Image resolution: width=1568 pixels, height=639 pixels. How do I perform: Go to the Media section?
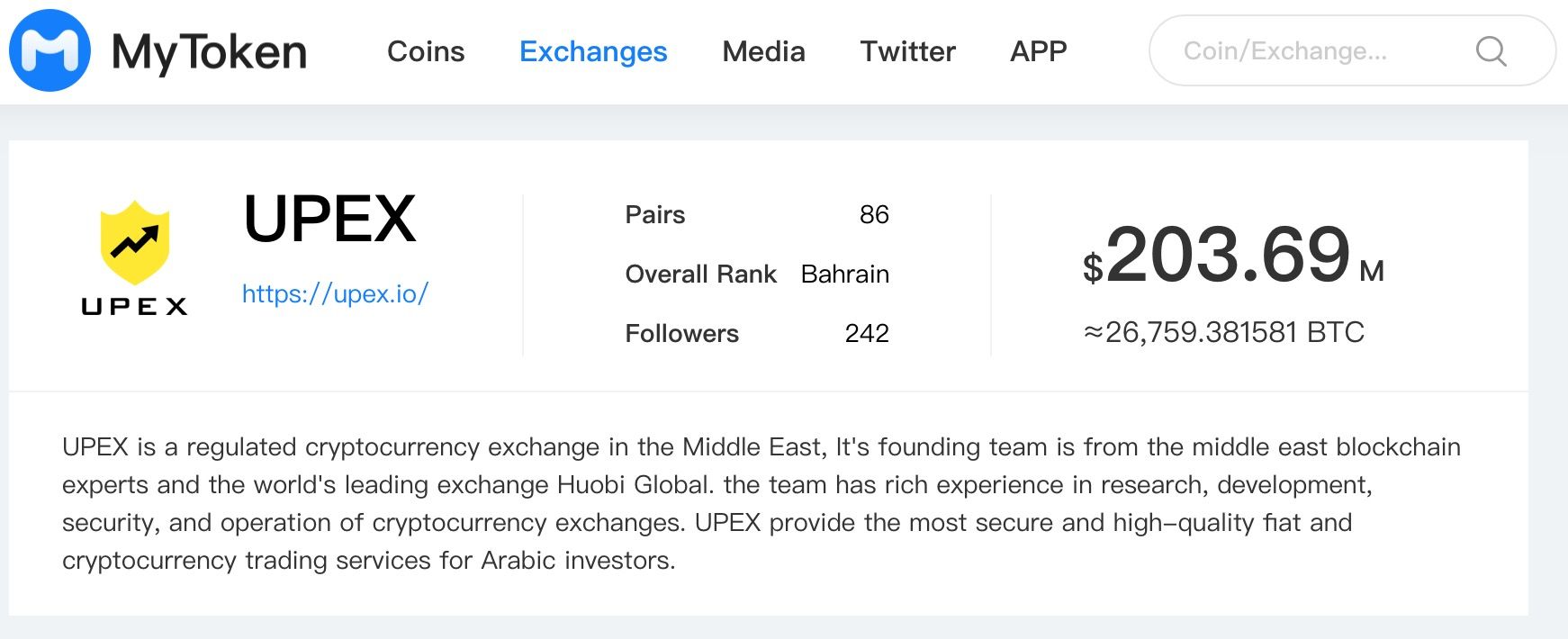(763, 51)
